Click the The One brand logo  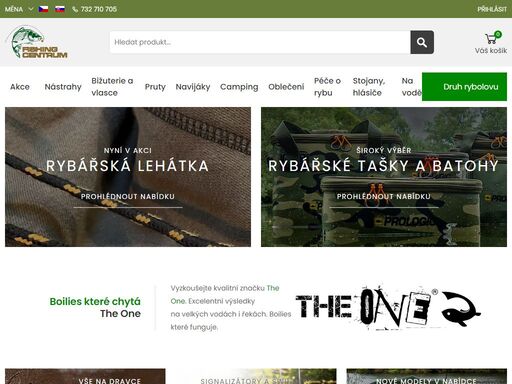pos(388,307)
